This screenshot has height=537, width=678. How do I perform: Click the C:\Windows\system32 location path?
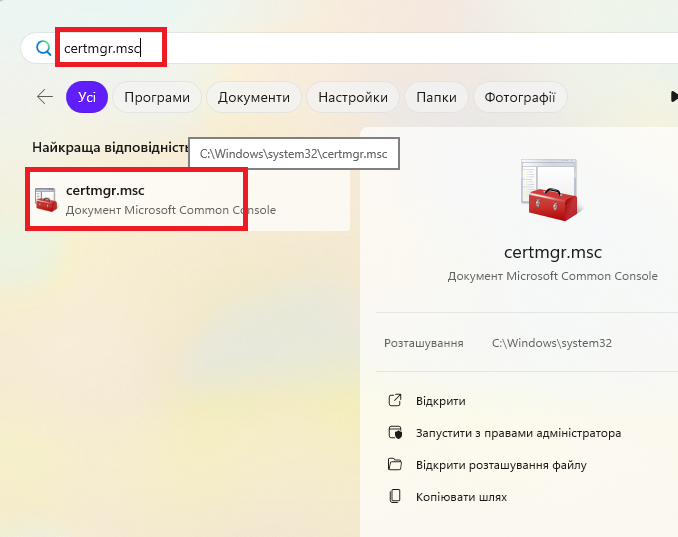[552, 343]
